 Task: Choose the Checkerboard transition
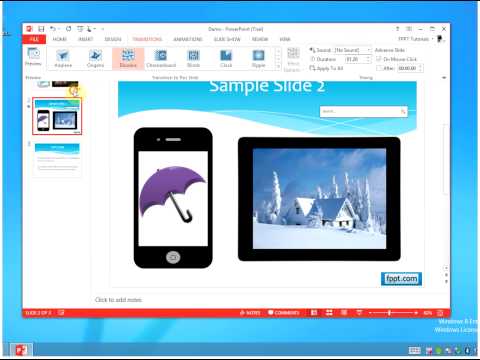click(161, 58)
